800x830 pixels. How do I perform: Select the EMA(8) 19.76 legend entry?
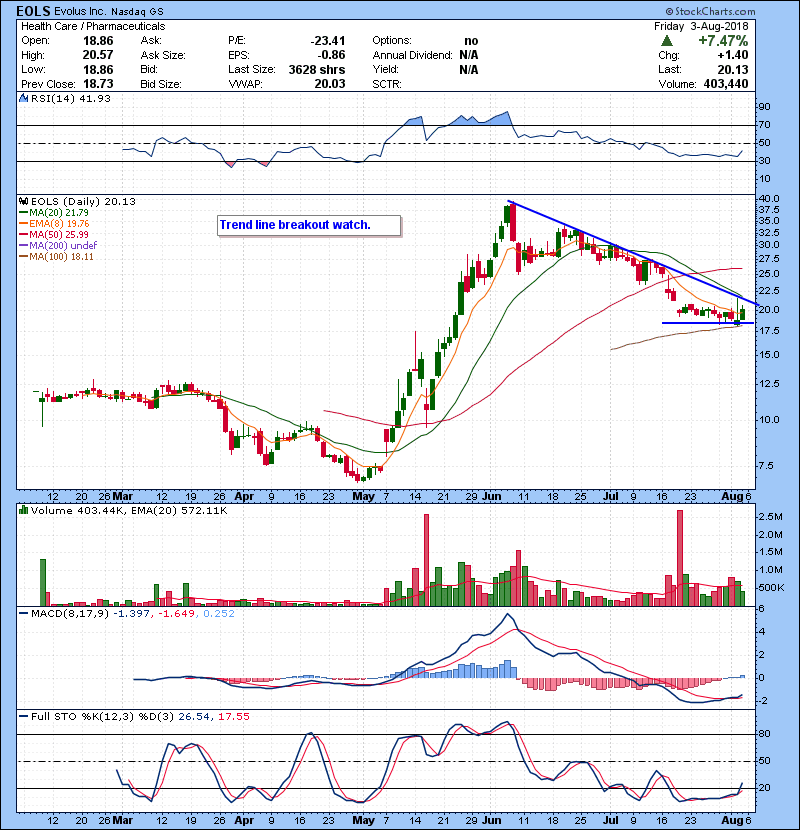(x=54, y=223)
